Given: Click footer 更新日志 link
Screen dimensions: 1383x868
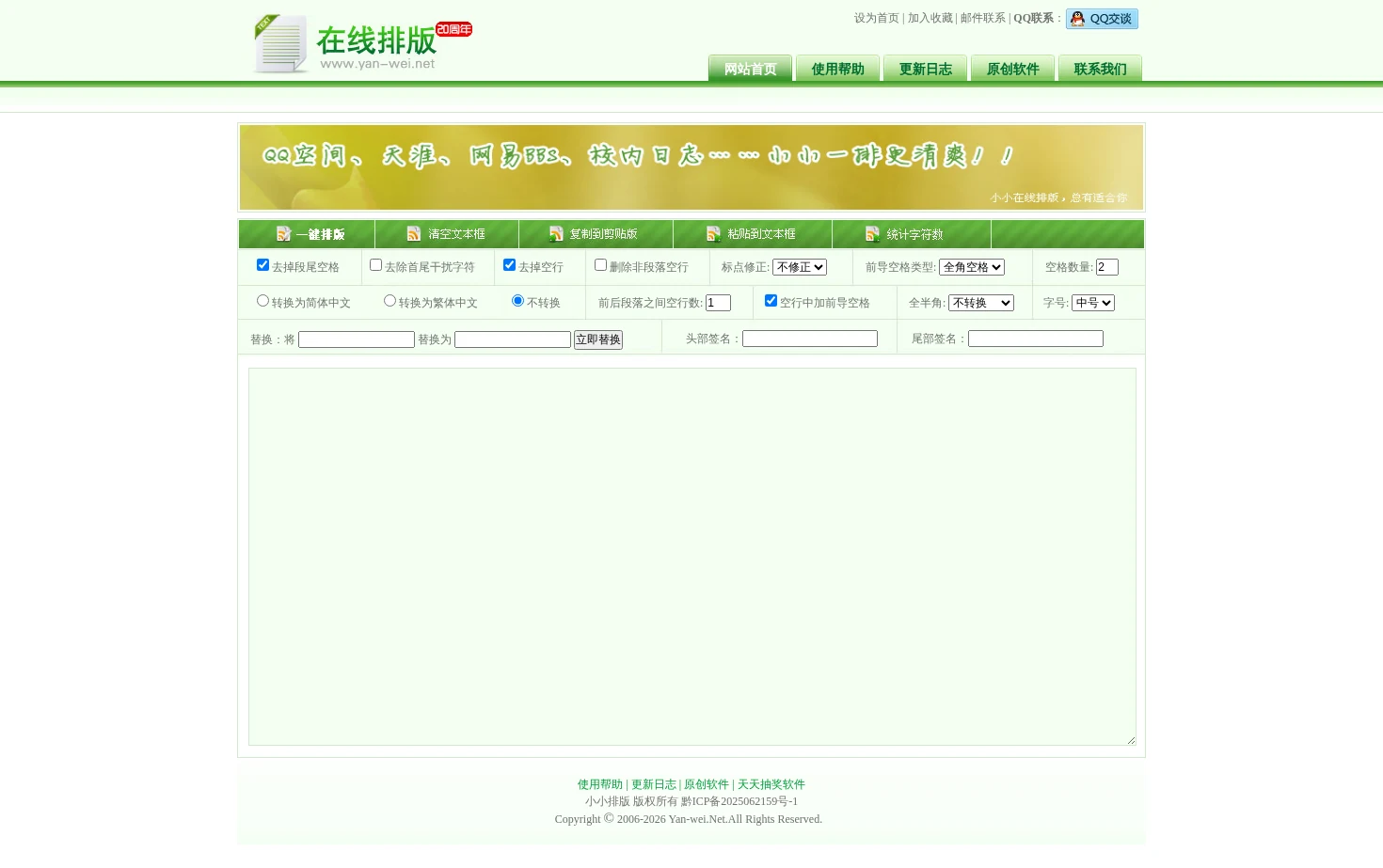Looking at the screenshot, I should tap(654, 784).
